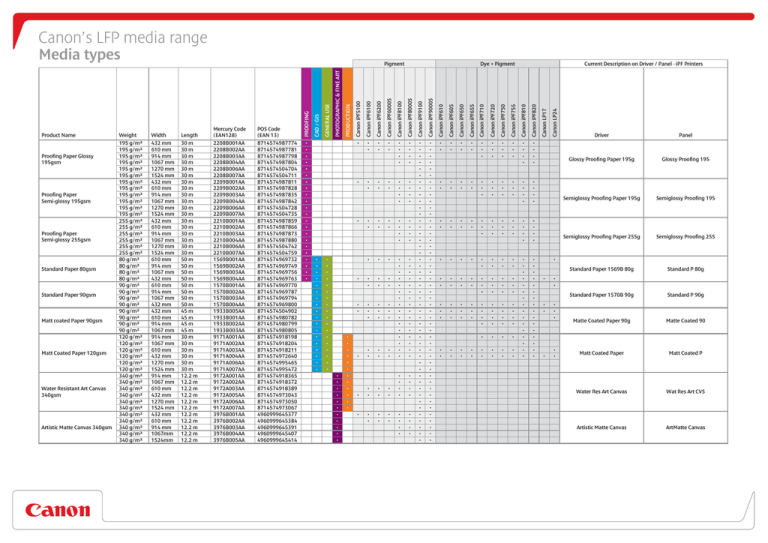Select the "POS Code (EAN 13)" column header
768x543 pixels.
[x=268, y=132]
